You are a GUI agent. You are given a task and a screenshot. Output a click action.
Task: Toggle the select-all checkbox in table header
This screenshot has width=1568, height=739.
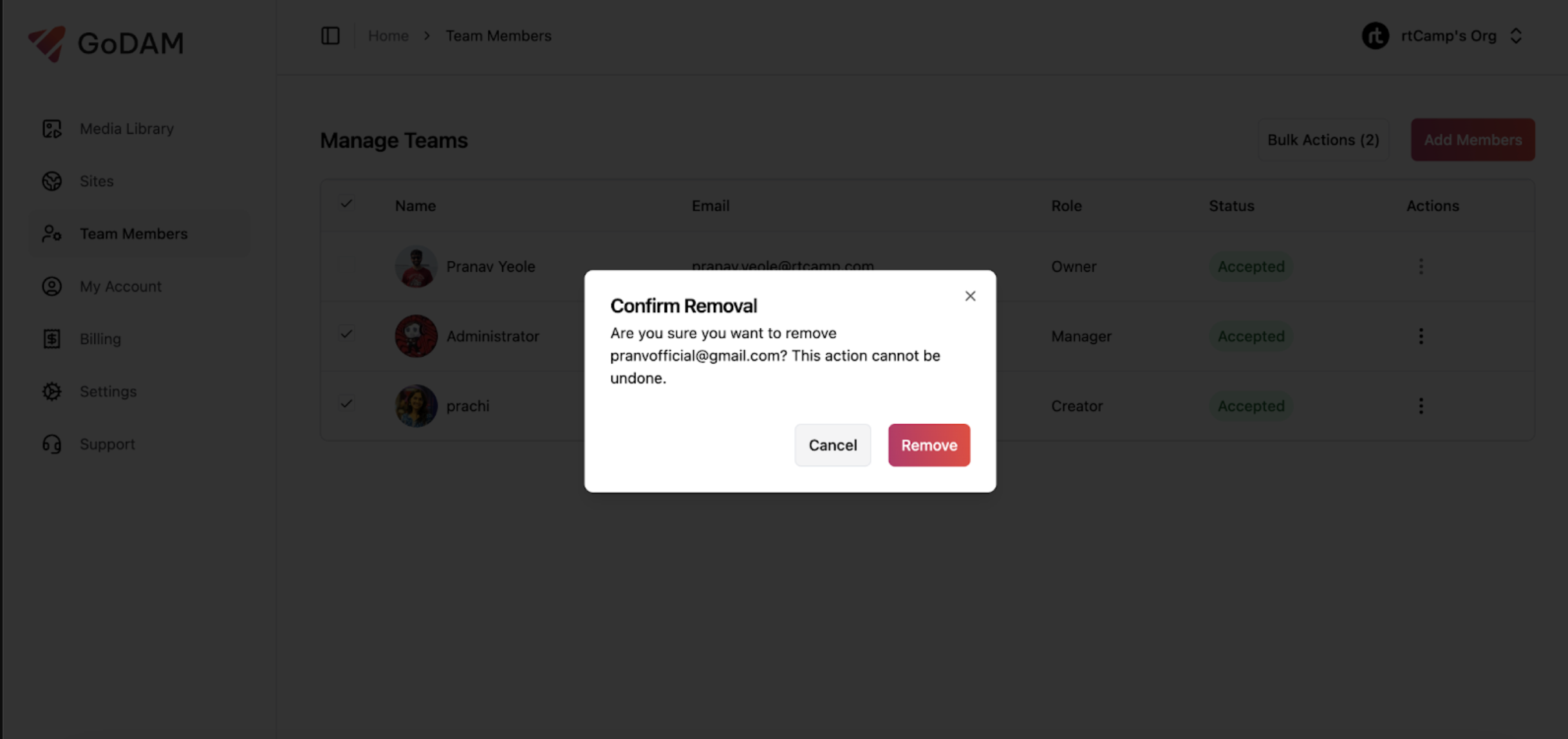[x=346, y=204]
